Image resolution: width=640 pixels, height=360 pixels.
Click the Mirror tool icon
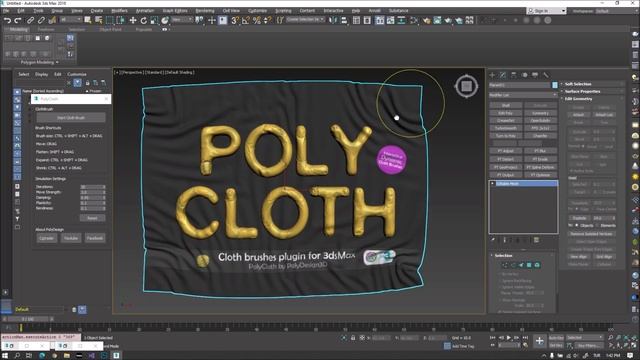(333, 20)
